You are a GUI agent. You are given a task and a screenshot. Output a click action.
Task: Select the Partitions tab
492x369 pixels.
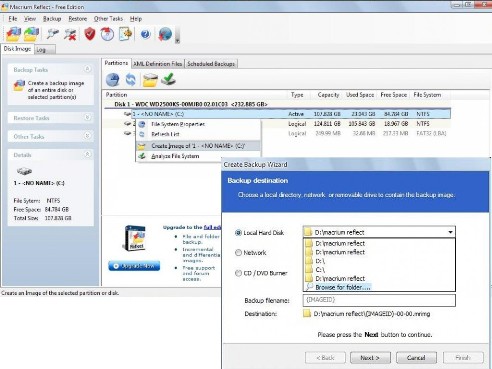[x=116, y=63]
